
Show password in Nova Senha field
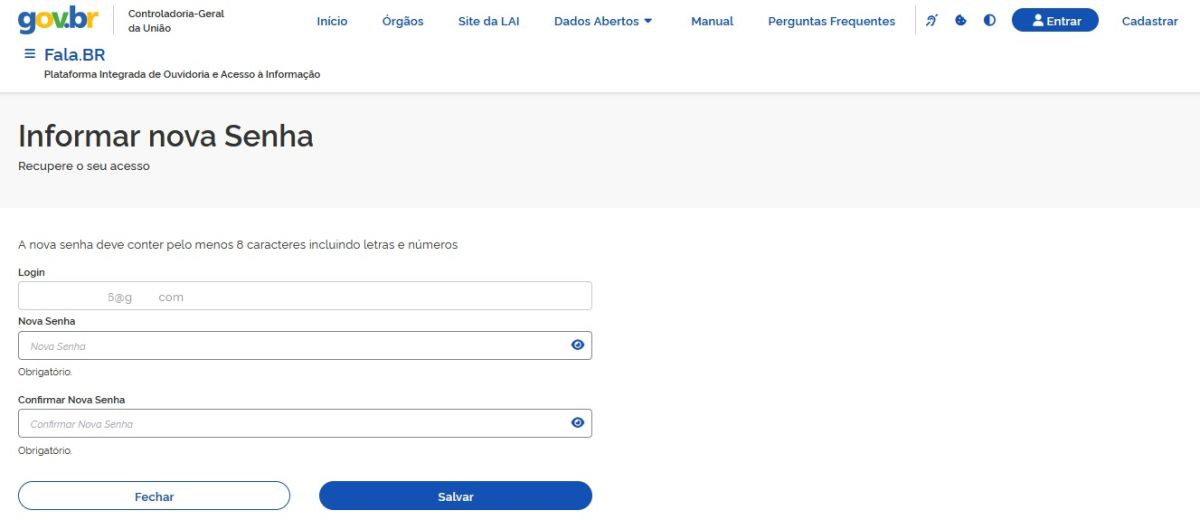pyautogui.click(x=578, y=345)
